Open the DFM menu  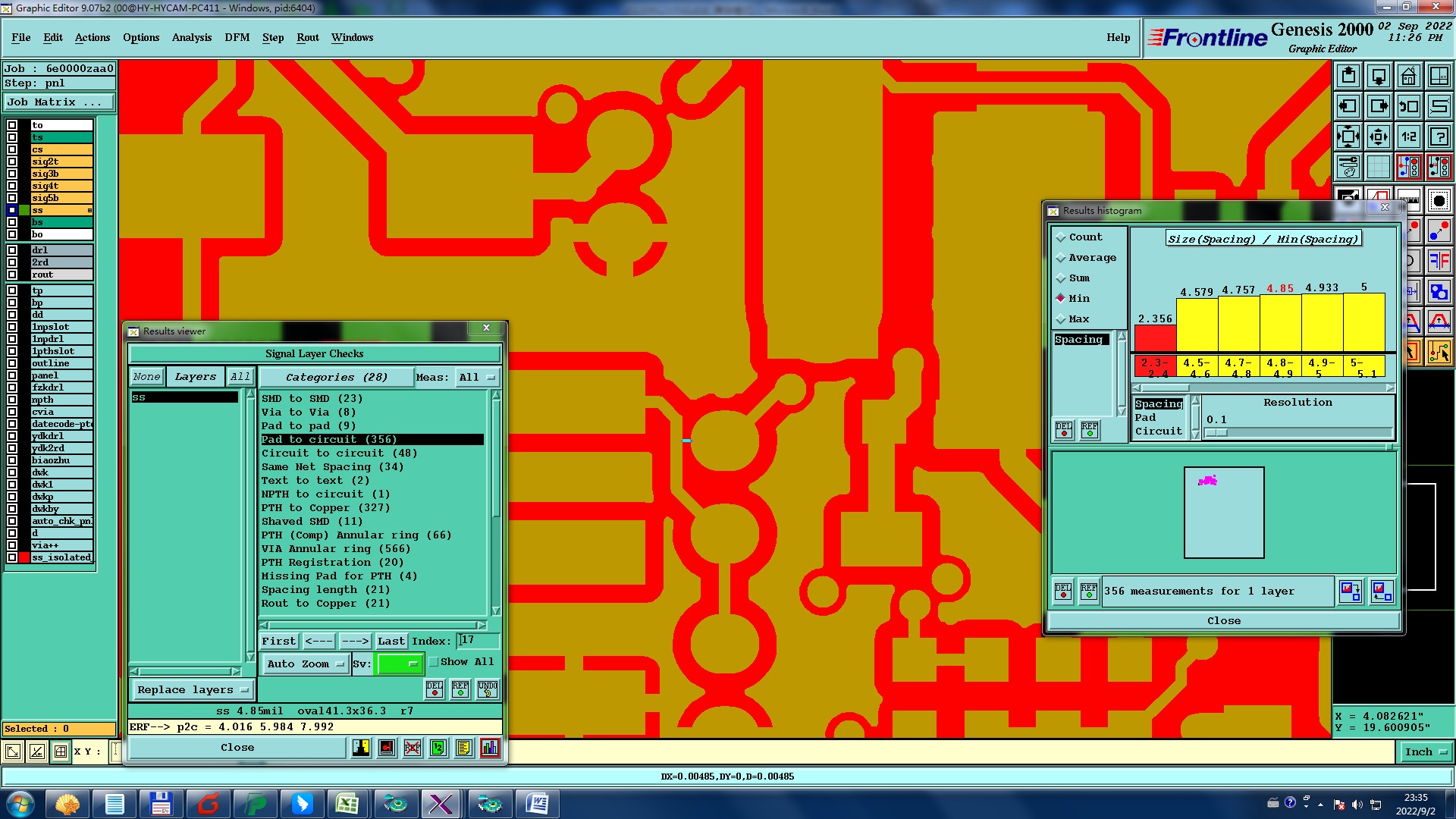237,37
